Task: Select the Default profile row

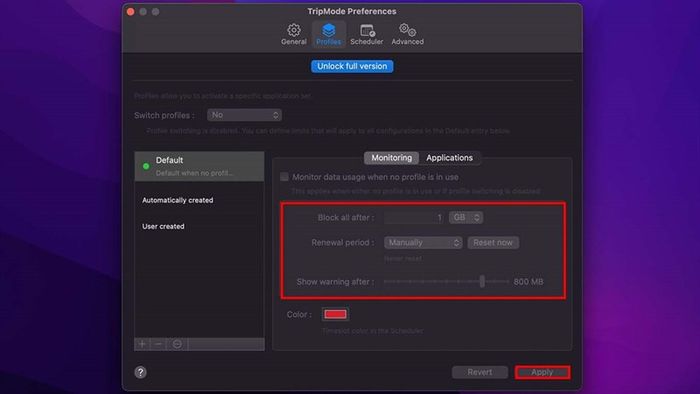Action: [x=200, y=166]
